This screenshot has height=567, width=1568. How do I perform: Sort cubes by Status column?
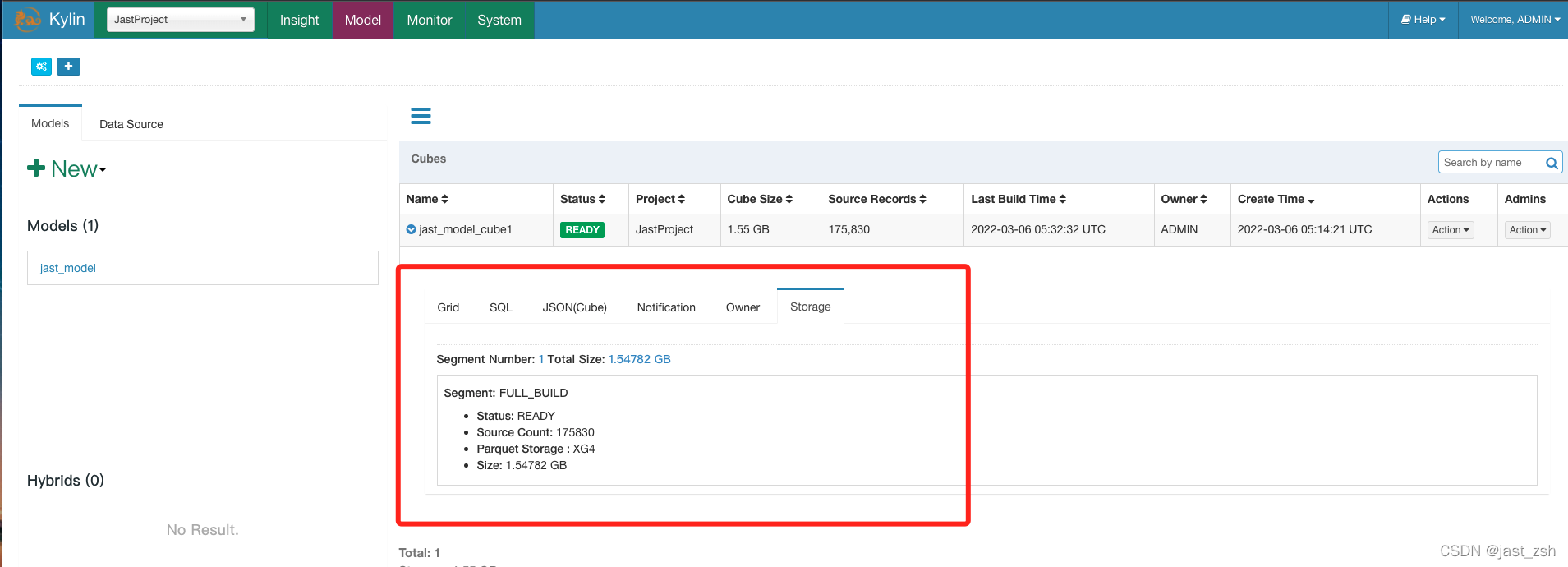(x=582, y=199)
